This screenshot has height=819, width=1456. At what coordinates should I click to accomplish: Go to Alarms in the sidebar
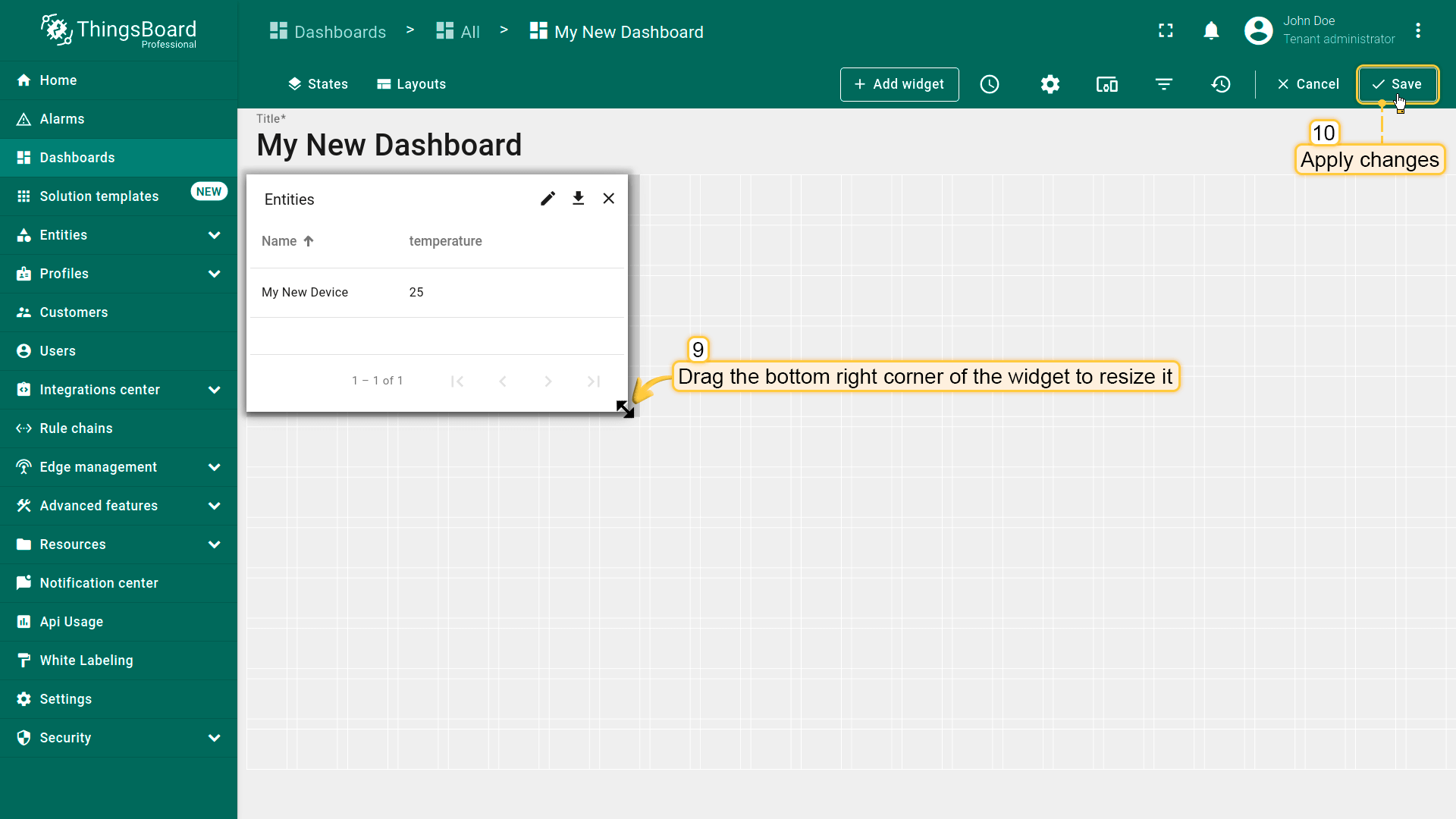[x=62, y=119]
